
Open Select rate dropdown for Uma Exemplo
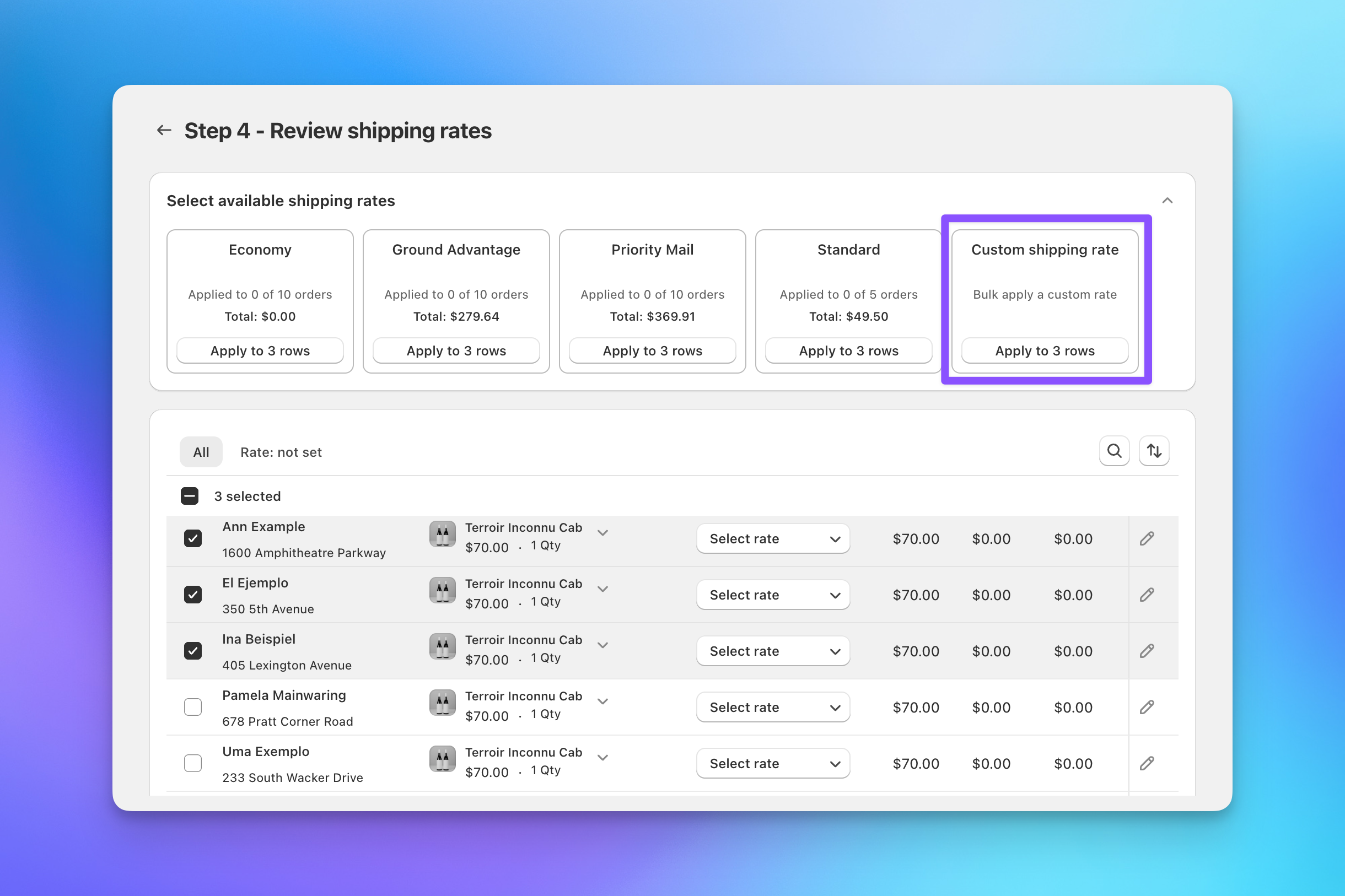point(773,763)
